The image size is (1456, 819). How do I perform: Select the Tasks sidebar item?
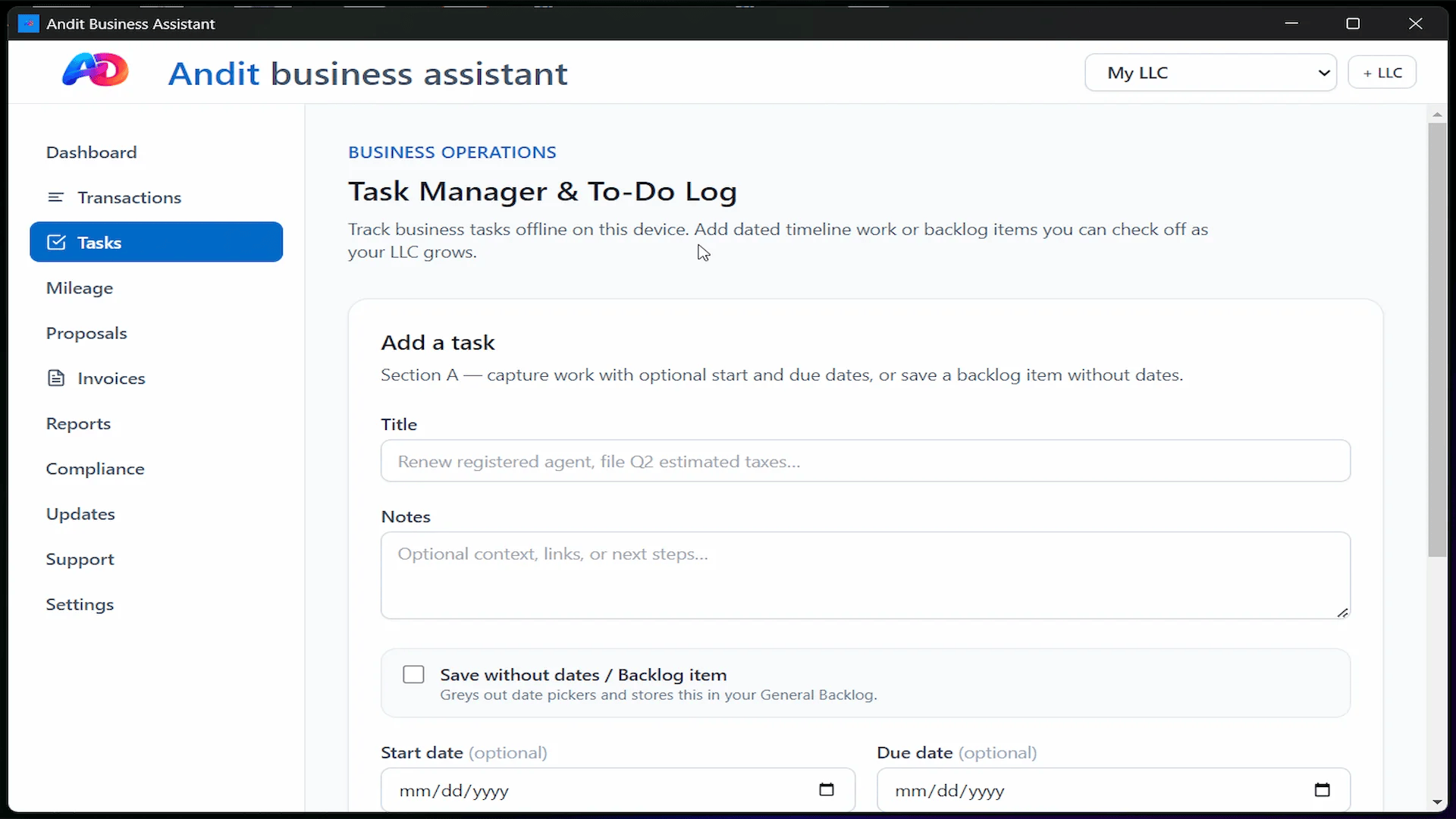[x=156, y=242]
